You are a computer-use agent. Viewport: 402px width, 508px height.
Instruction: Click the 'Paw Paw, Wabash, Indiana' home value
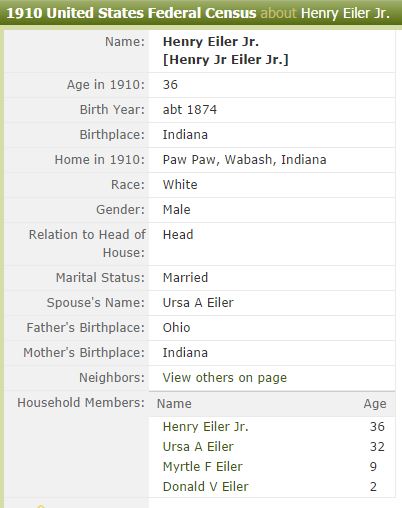(244, 160)
